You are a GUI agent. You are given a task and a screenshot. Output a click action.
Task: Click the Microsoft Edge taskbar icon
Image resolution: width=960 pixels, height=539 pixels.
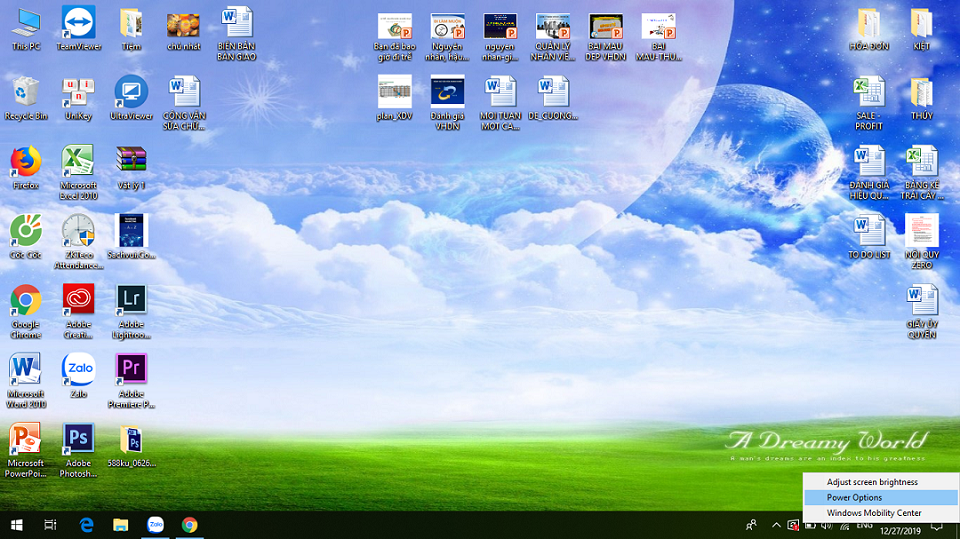tap(86, 525)
